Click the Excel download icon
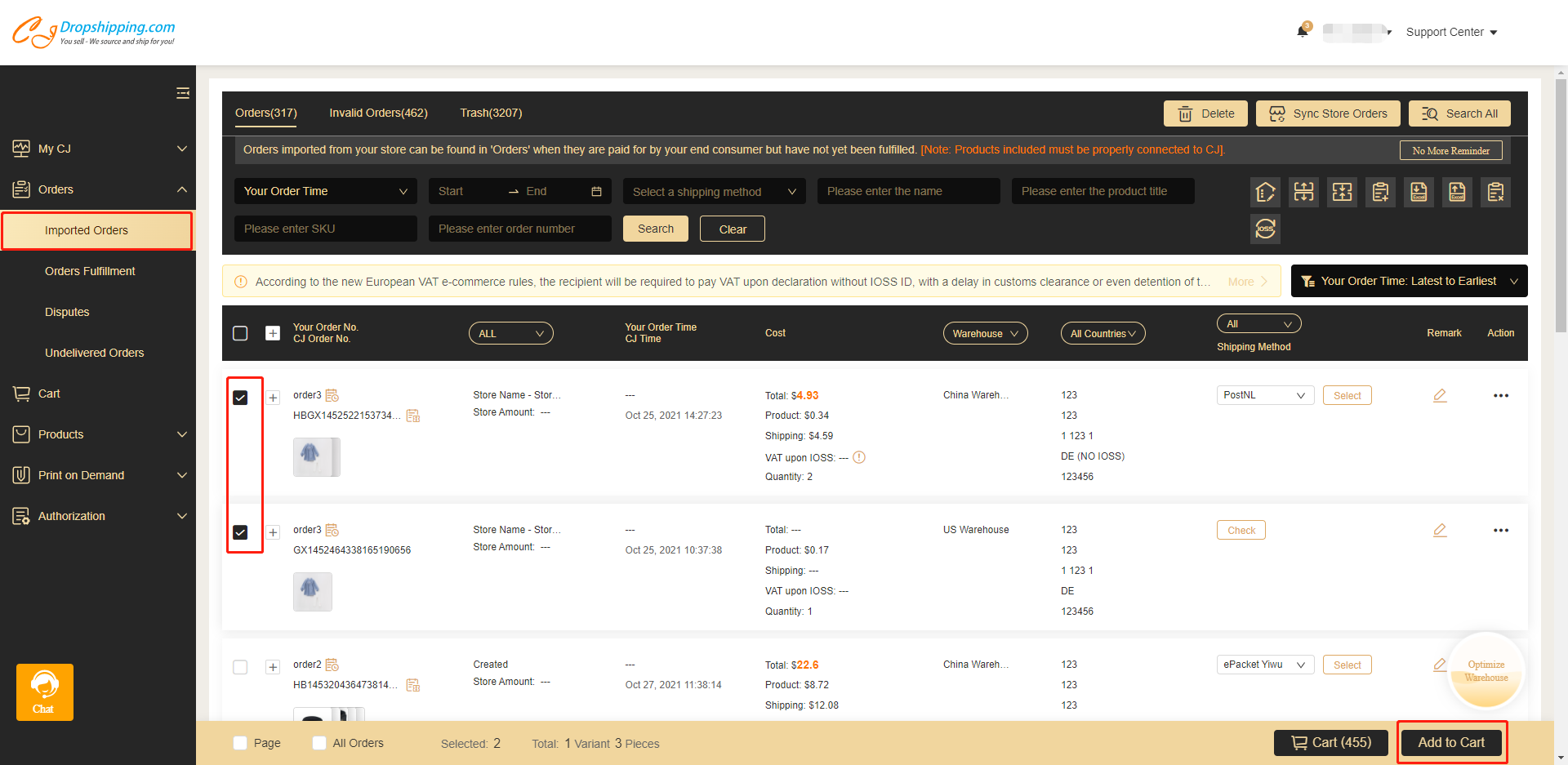The height and width of the screenshot is (765, 1568). pyautogui.click(x=1419, y=192)
